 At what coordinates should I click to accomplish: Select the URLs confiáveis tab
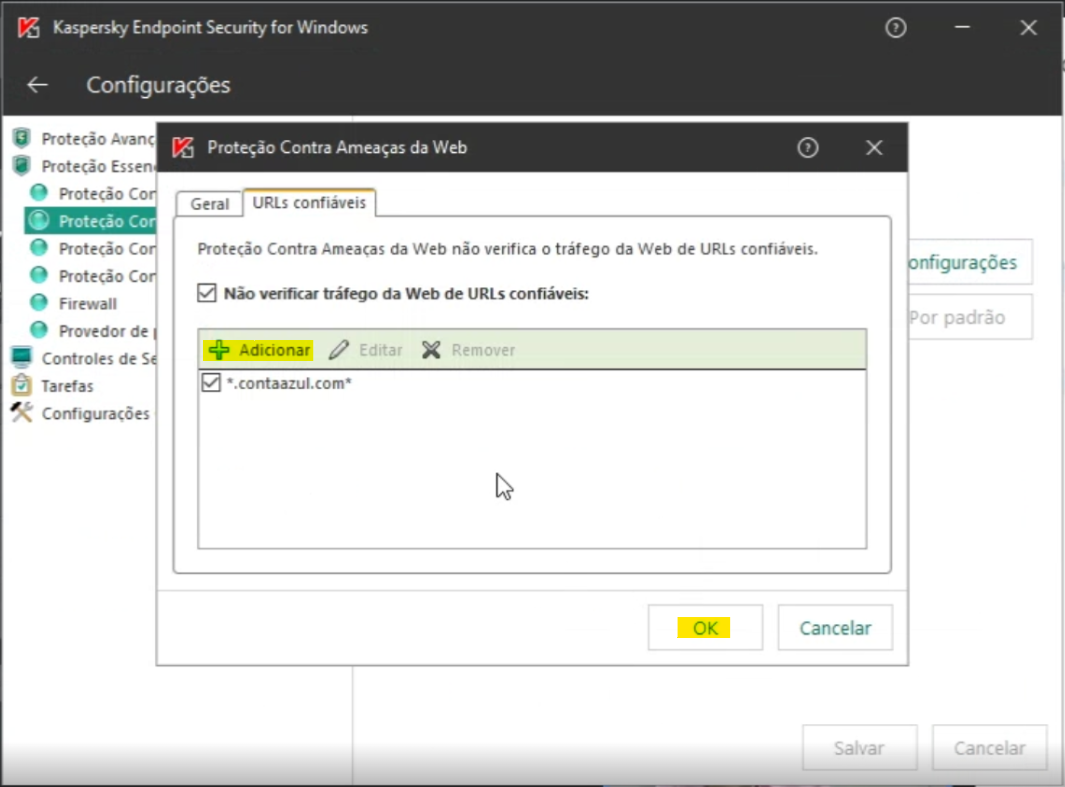(x=309, y=202)
